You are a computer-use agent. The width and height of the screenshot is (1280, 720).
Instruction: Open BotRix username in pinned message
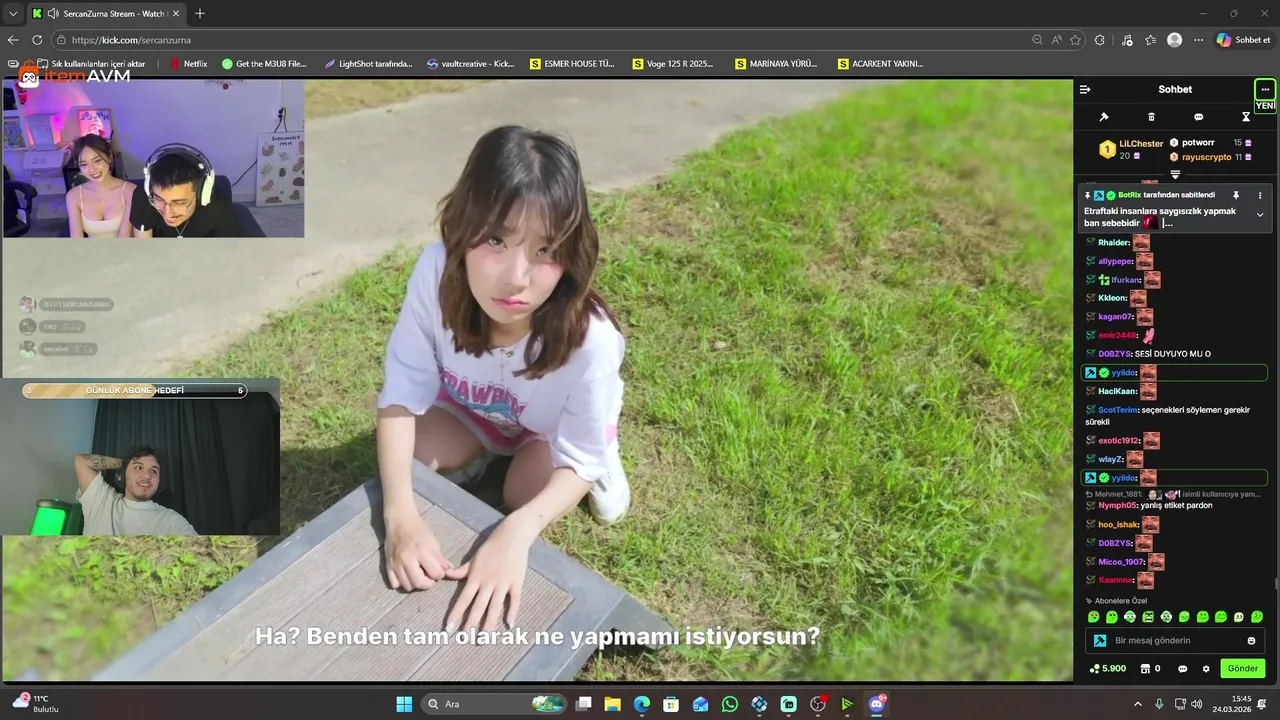click(1129, 195)
